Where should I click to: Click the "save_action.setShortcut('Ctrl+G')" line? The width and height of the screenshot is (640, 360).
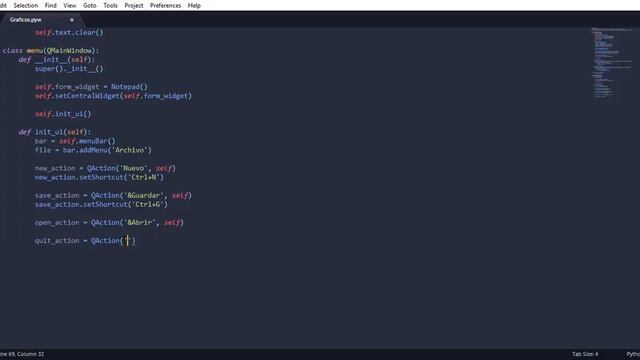point(101,204)
